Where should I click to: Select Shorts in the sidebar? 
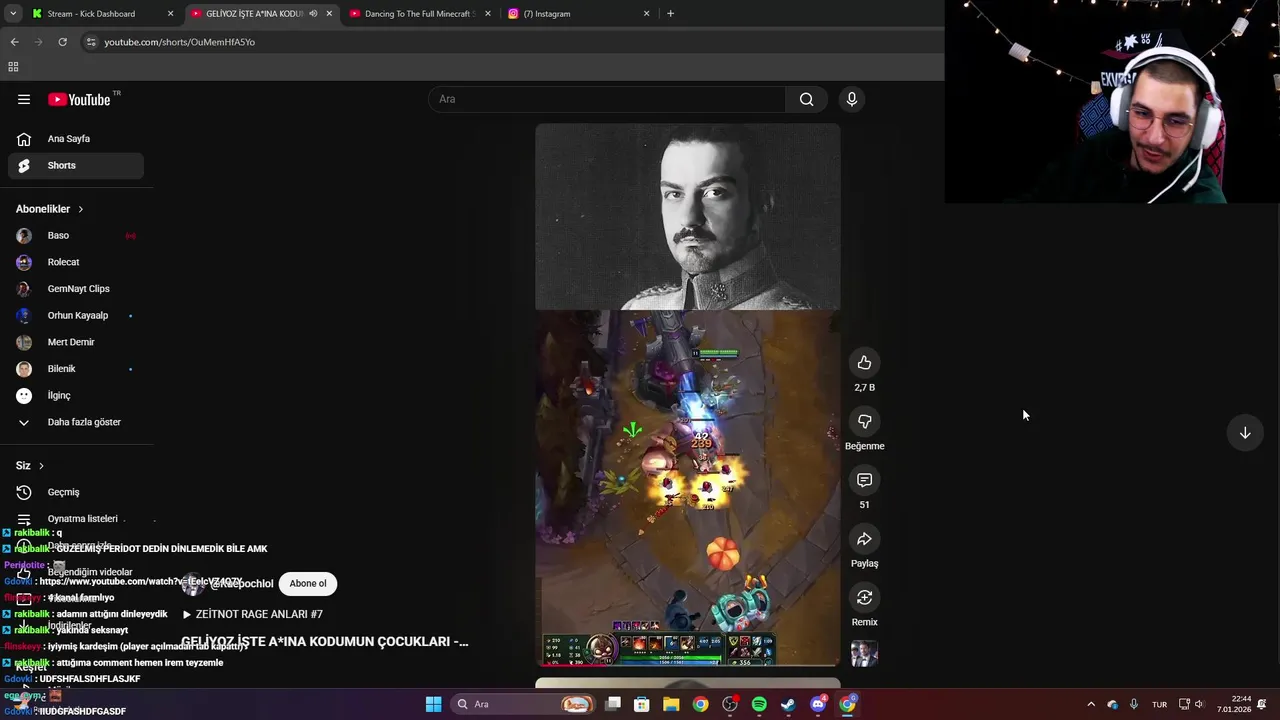[x=76, y=165]
